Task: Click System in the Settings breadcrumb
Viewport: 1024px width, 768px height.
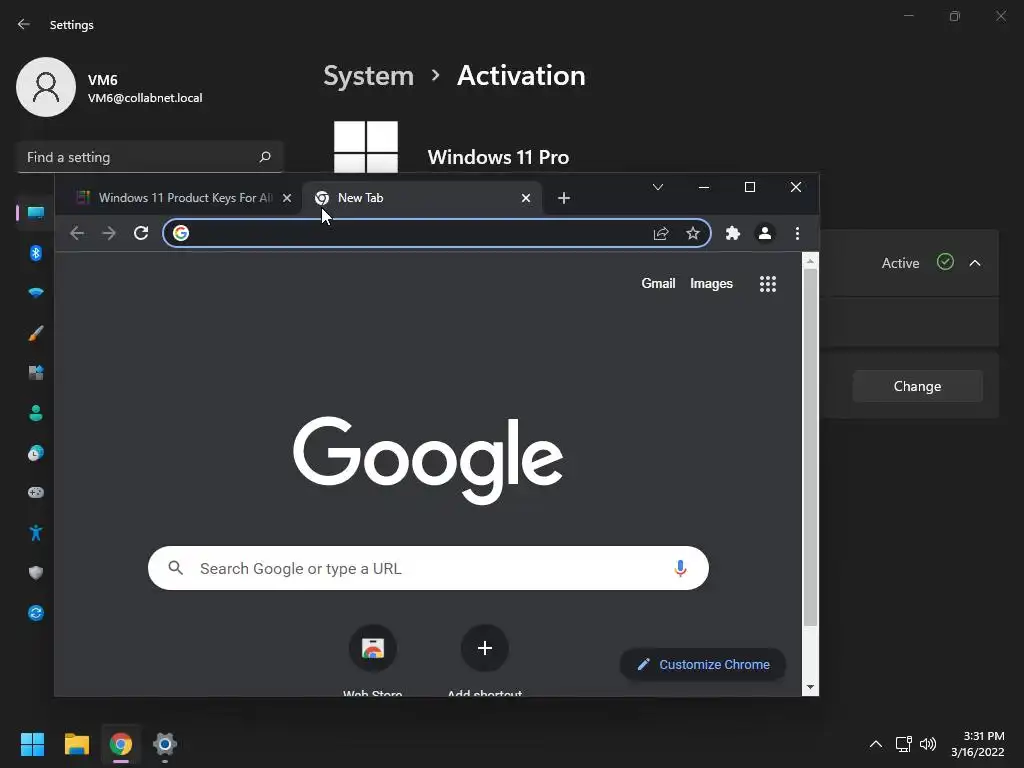Action: 368,76
